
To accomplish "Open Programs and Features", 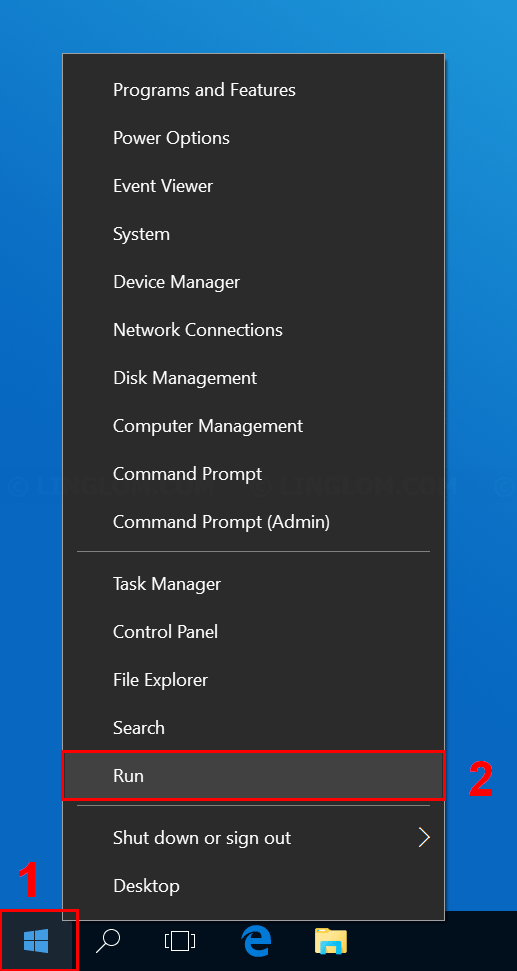I will coord(253,90).
